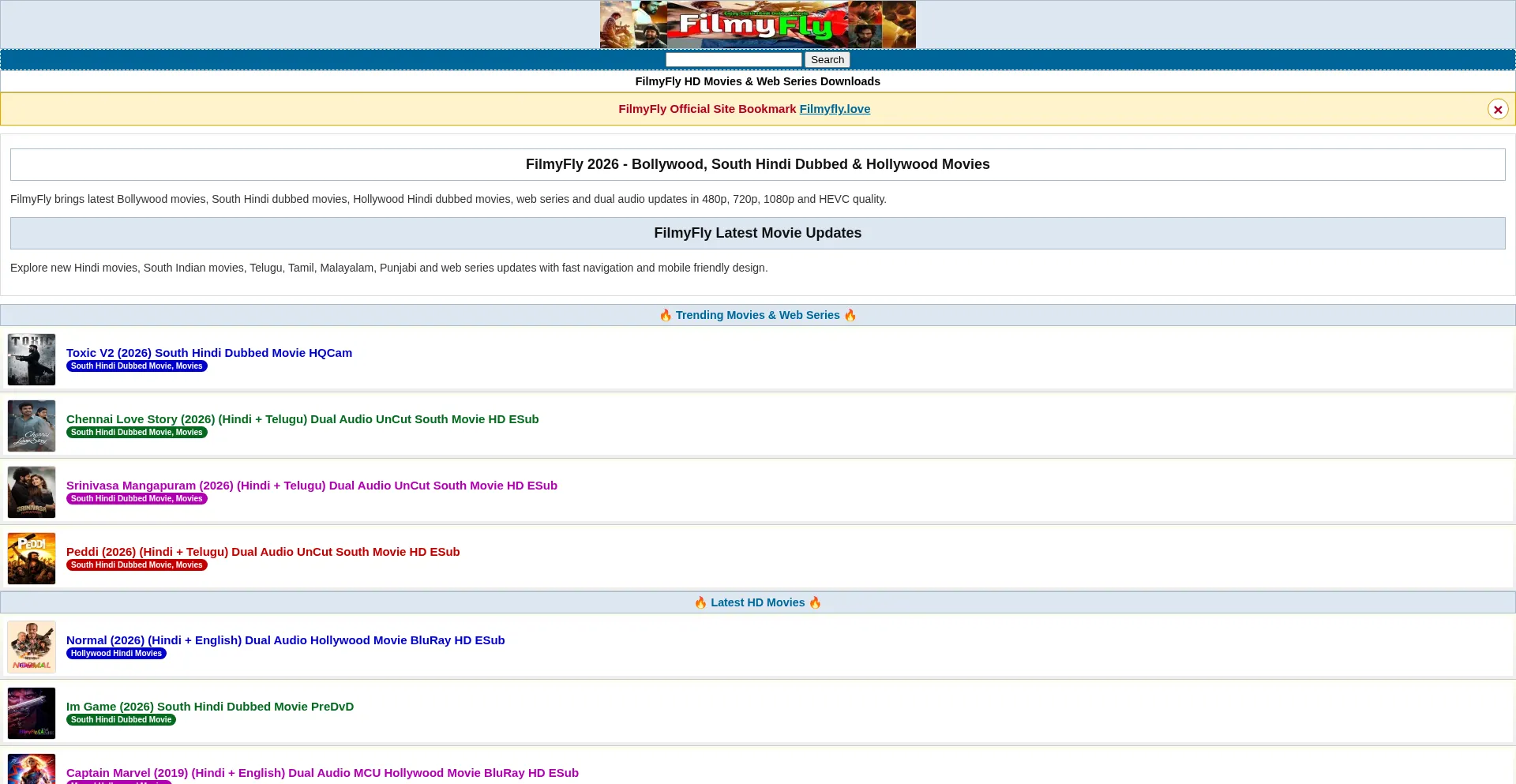Click the Latest HD Movies heading
1516x784 pixels.
point(758,602)
